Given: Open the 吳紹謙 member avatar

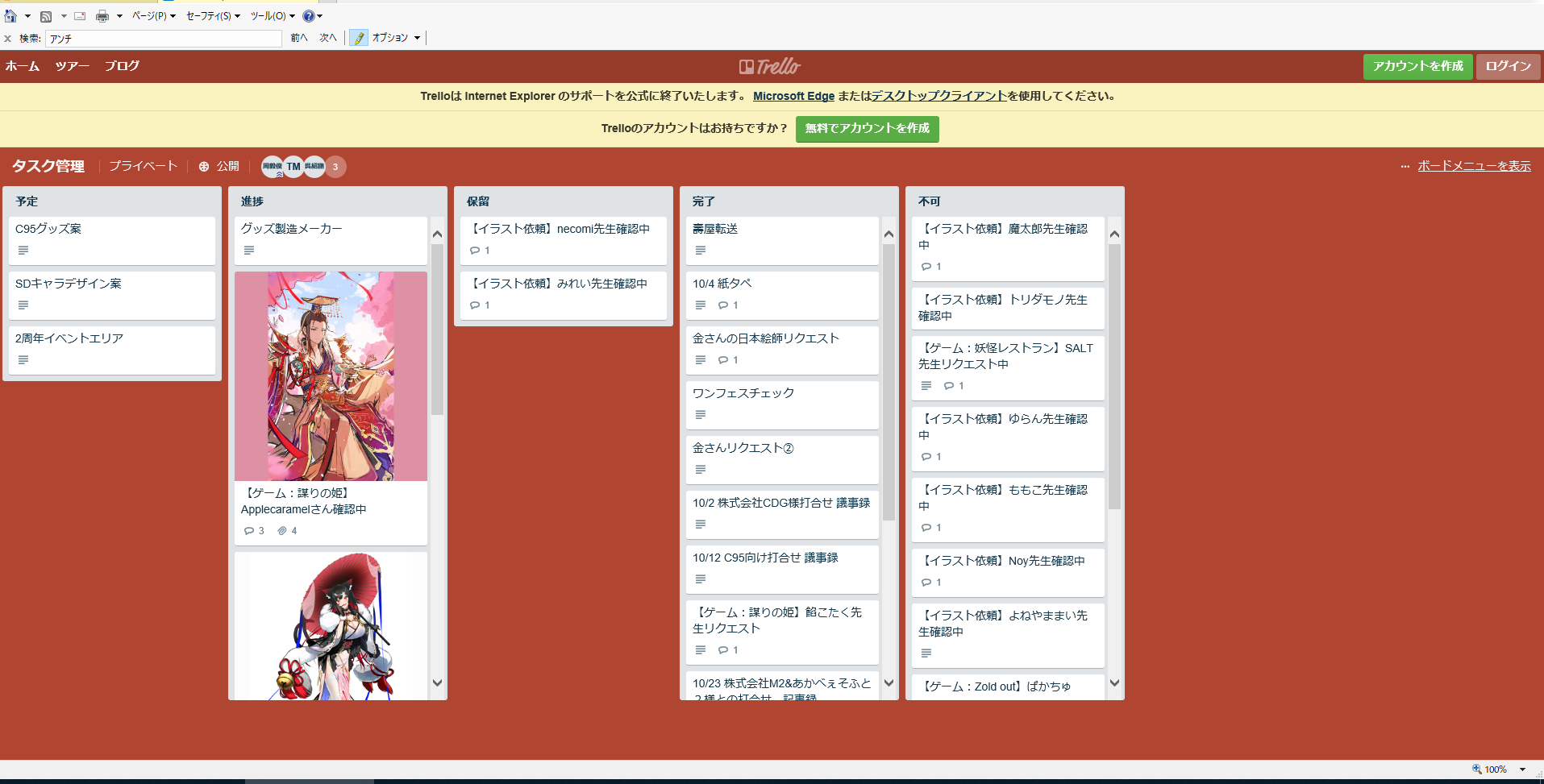Looking at the screenshot, I should pyautogui.click(x=314, y=166).
